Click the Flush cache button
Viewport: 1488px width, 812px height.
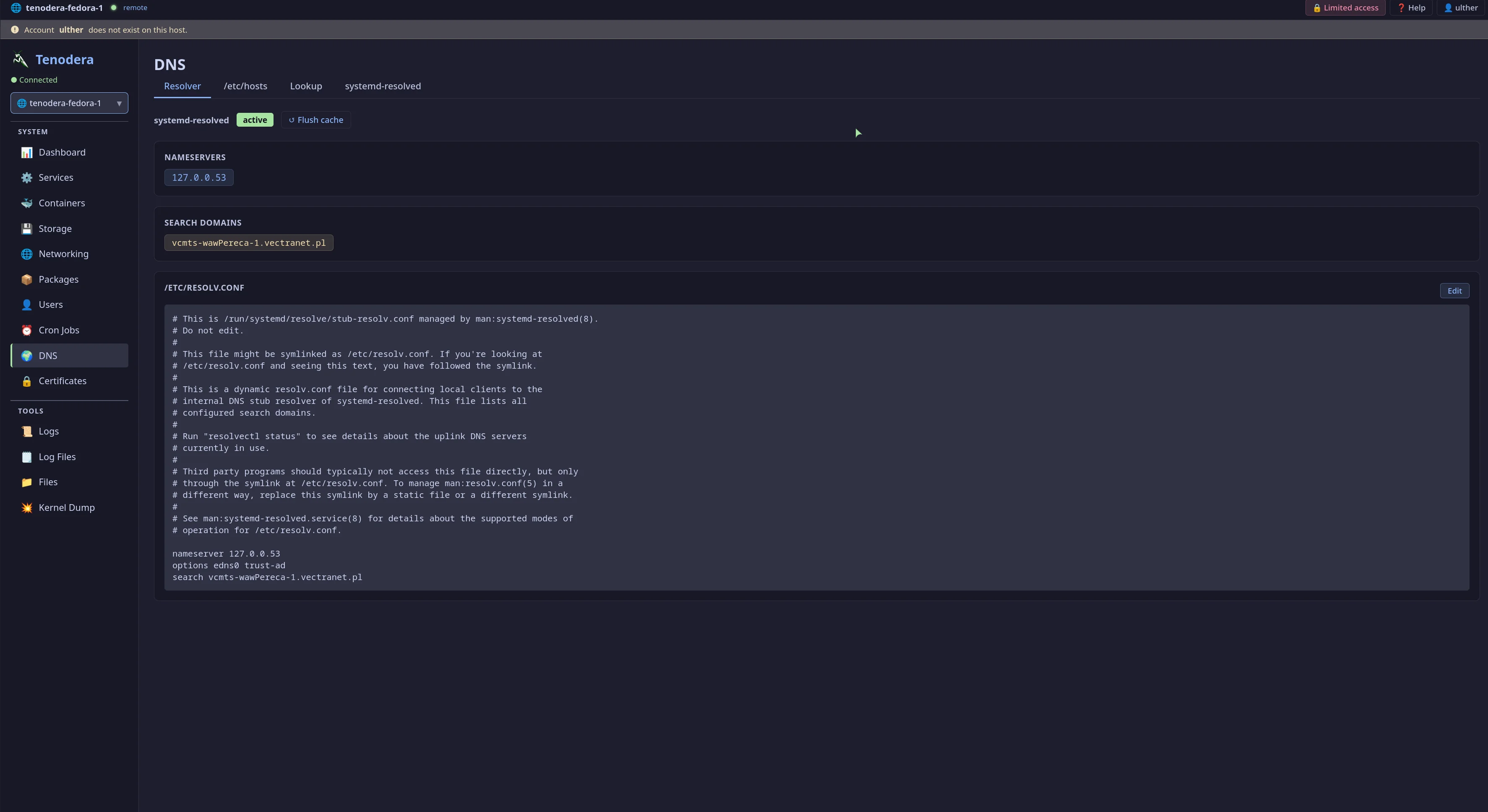coord(316,120)
